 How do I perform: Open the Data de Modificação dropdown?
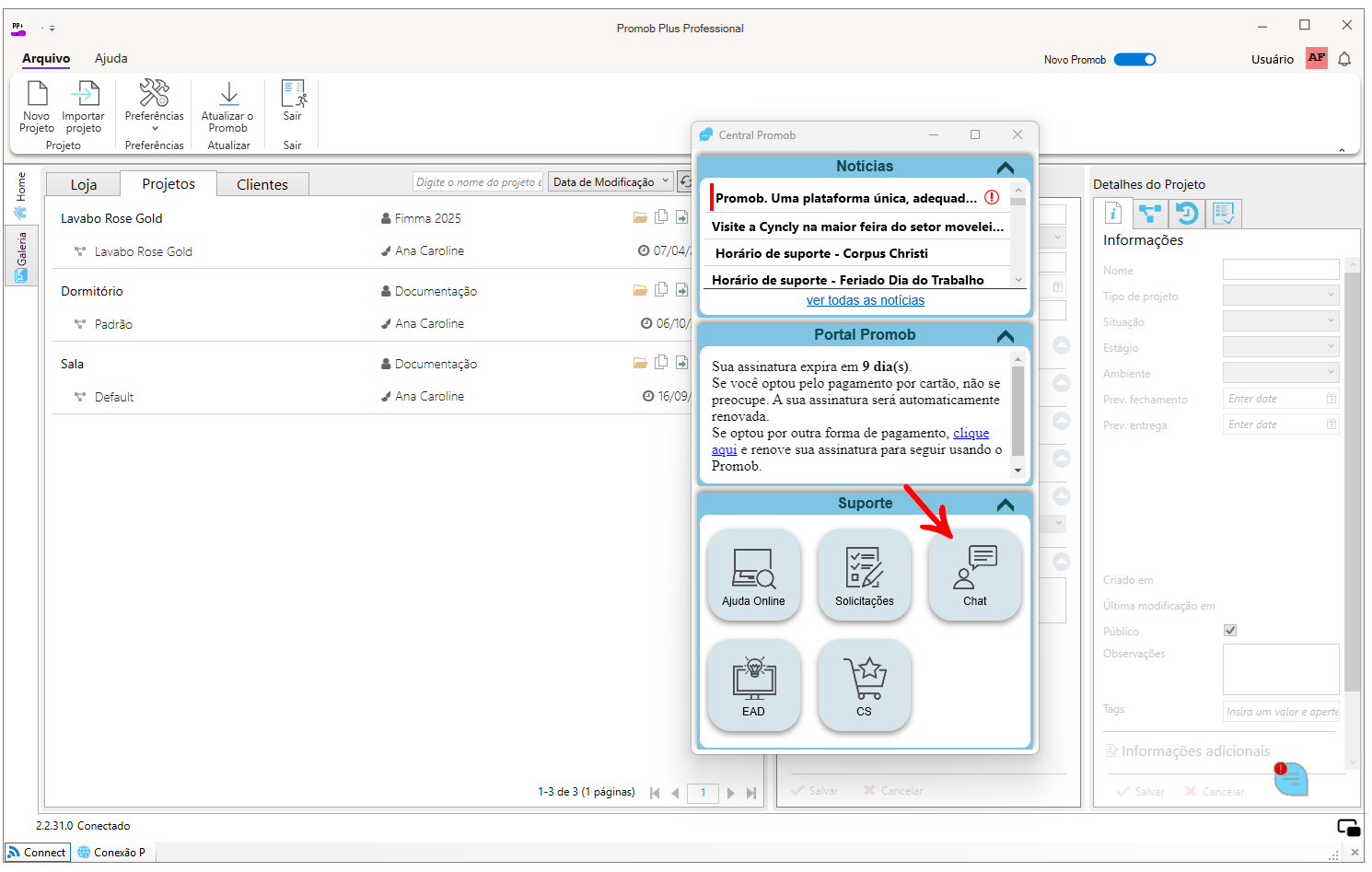[x=610, y=181]
